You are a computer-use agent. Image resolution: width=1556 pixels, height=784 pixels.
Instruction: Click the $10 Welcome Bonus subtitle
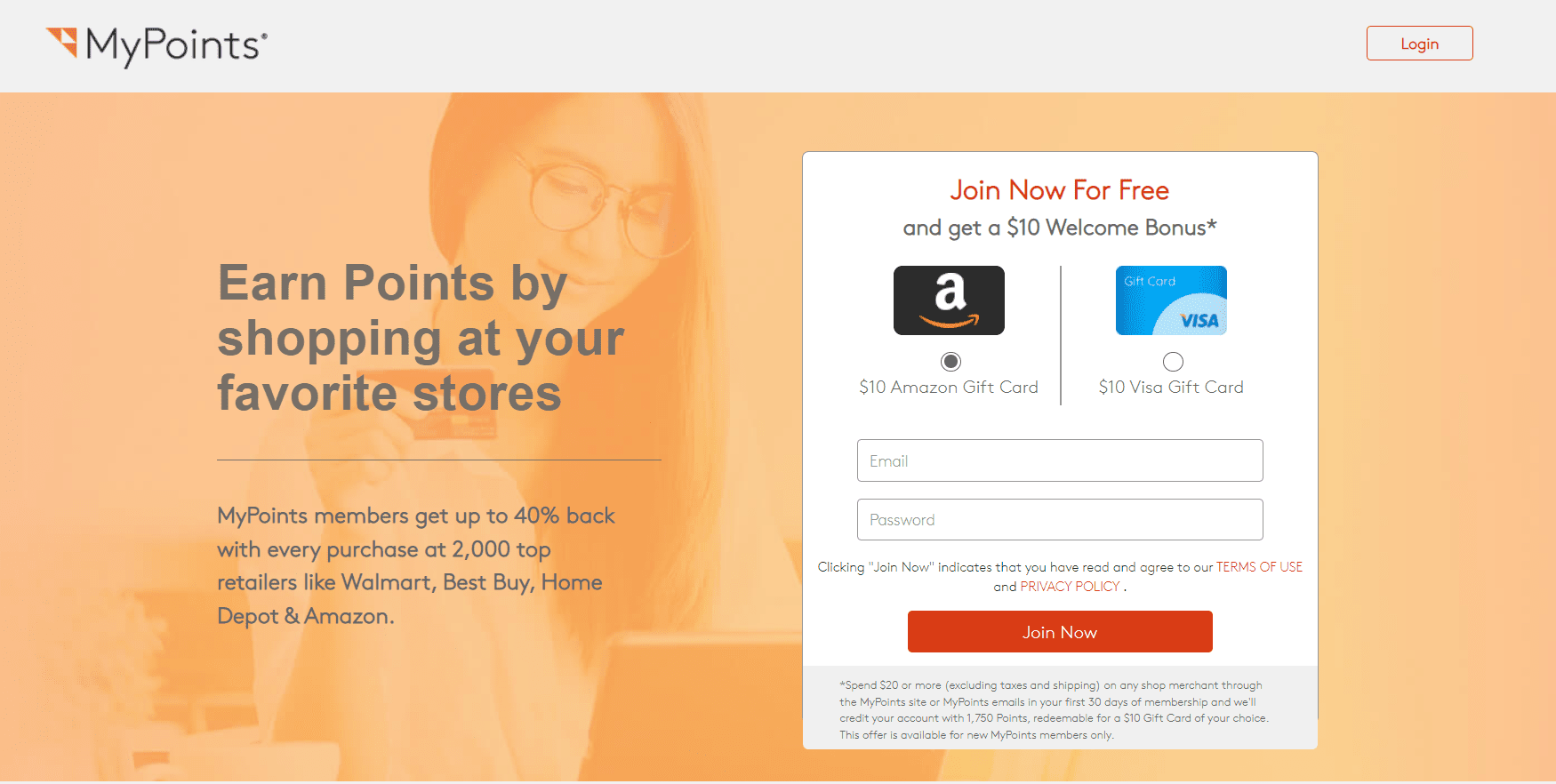coord(1060,228)
